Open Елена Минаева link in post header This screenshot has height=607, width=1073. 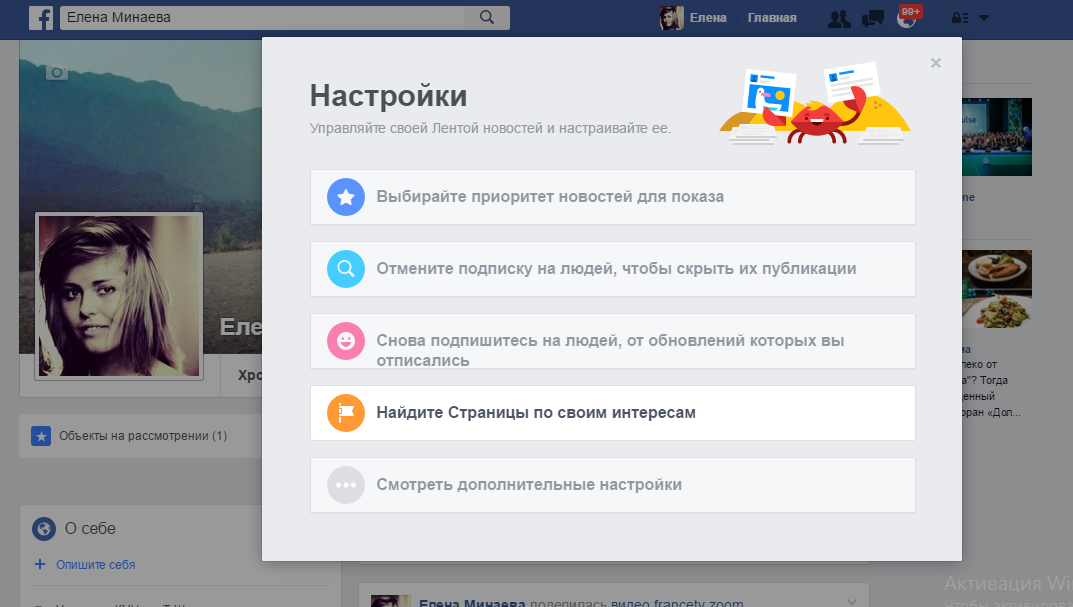pos(471,602)
